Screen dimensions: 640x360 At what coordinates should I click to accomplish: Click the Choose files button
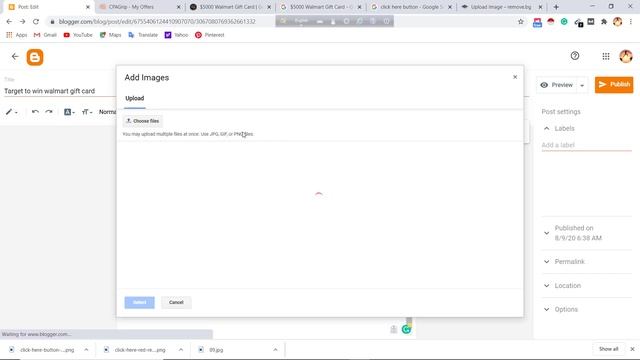142,121
